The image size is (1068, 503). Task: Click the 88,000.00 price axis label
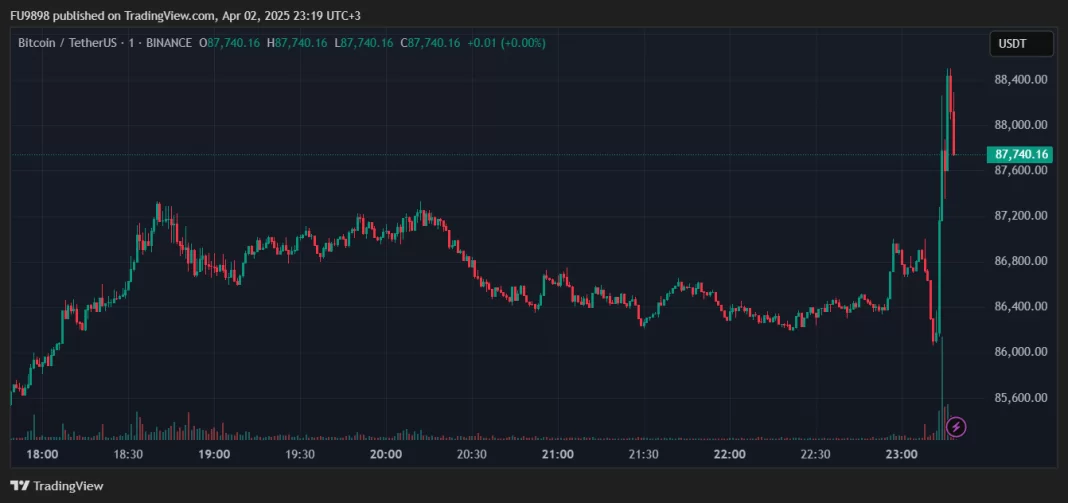click(1019, 125)
